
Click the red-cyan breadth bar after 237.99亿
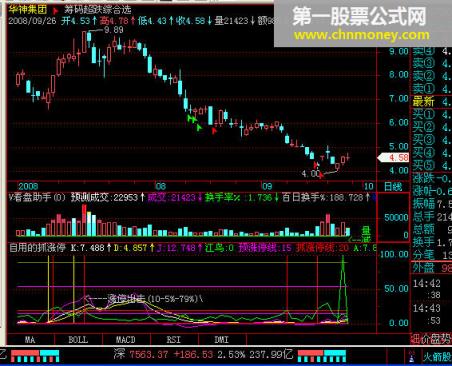pos(322,356)
